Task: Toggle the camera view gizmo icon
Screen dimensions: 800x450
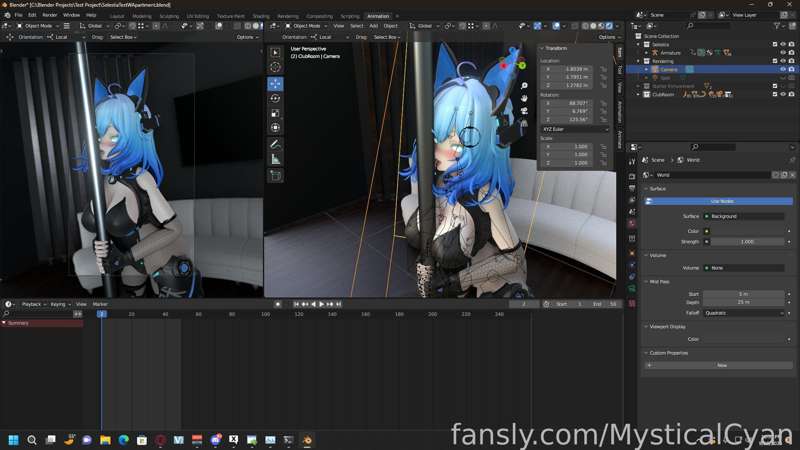Action: pos(524,111)
